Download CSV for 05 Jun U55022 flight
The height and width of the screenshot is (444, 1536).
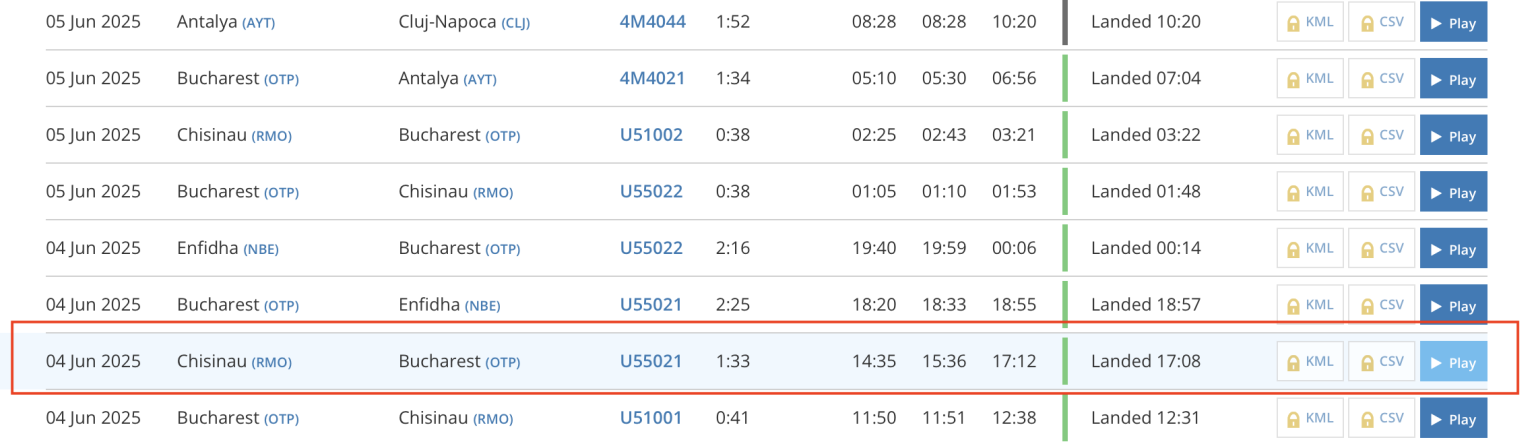tap(1381, 192)
